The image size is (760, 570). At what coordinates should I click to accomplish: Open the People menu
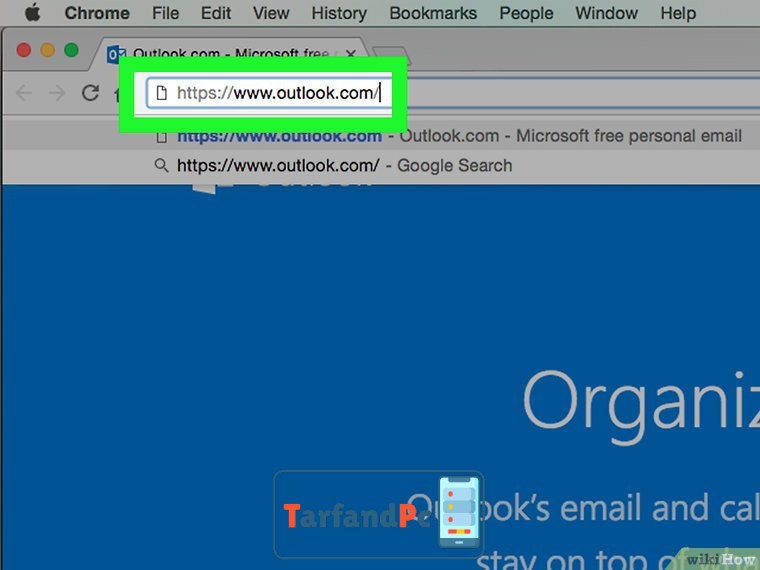[526, 13]
